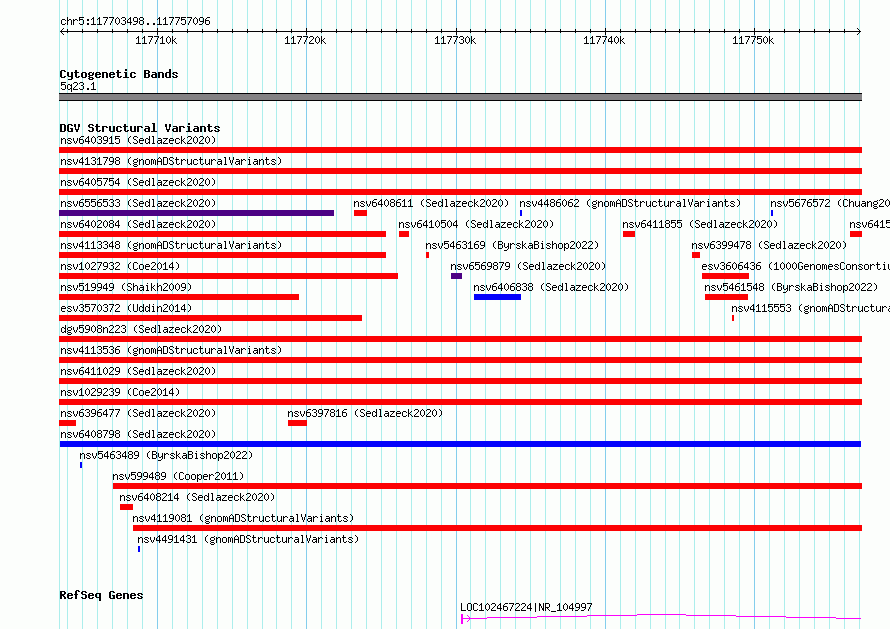Click the 117730k ruler position
This screenshot has width=890, height=629.
click(455, 40)
